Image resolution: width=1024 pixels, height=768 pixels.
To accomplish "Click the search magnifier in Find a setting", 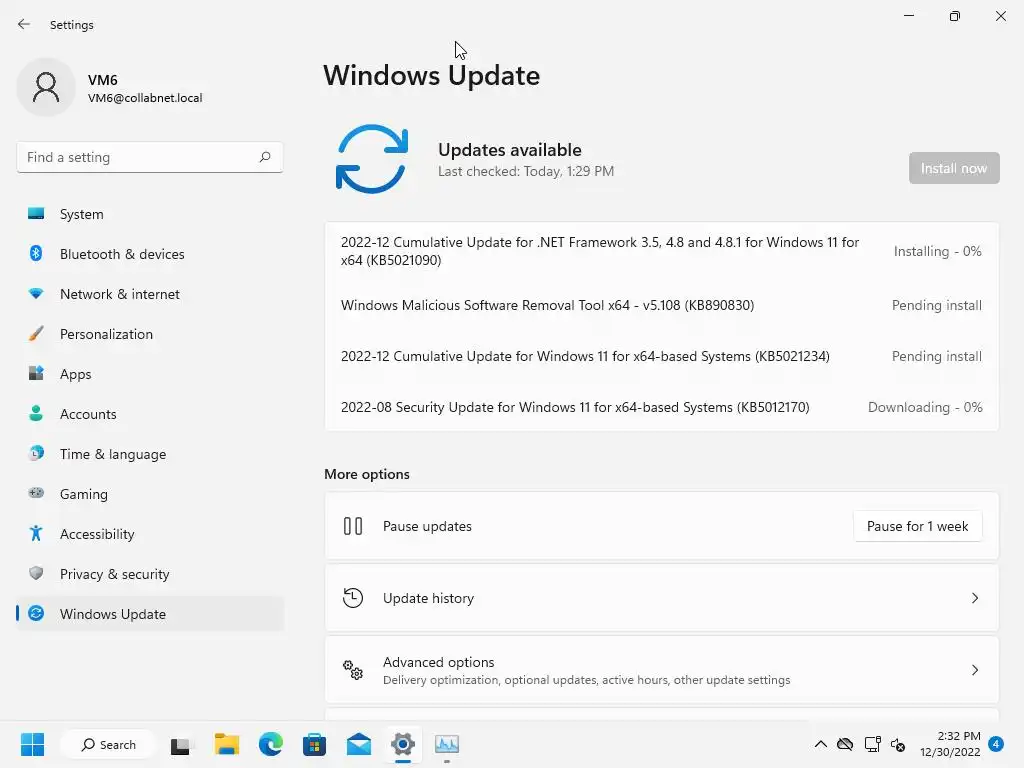I will 264,157.
